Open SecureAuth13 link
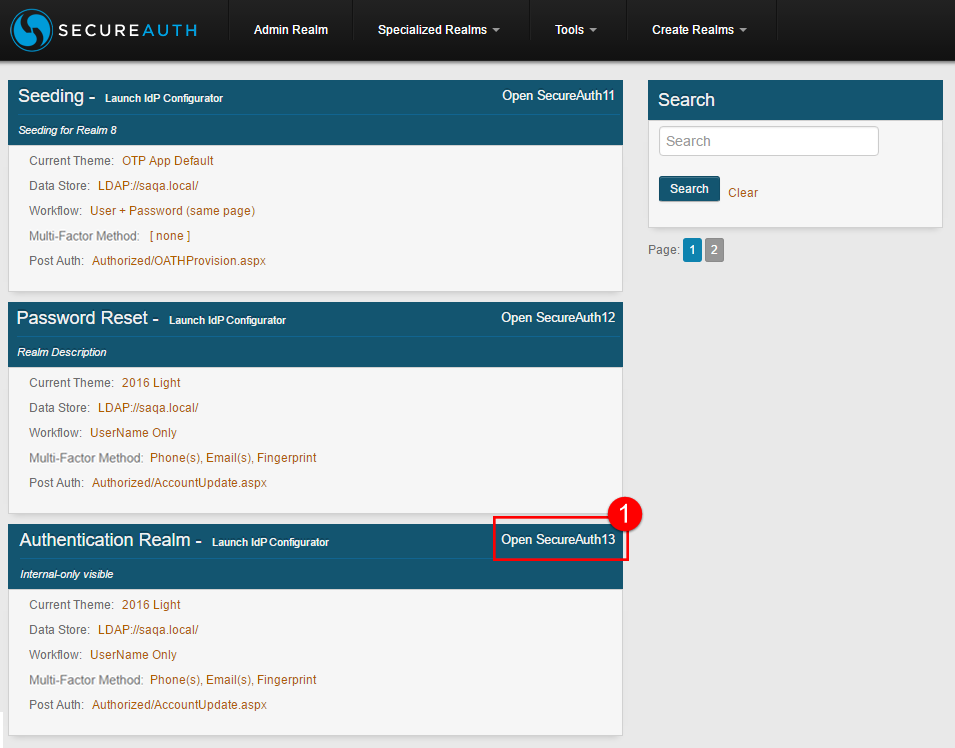This screenshot has height=748, width=955. pos(558,540)
